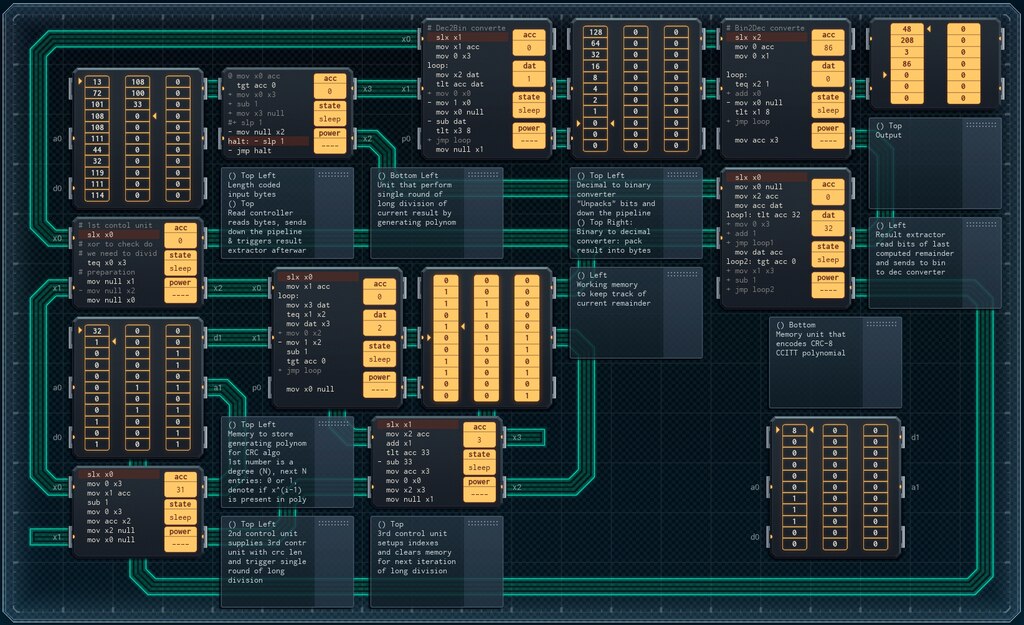Image resolution: width=1024 pixels, height=625 pixels.
Task: Click the 'teq x1 x2' code line
Action: (x=306, y=314)
